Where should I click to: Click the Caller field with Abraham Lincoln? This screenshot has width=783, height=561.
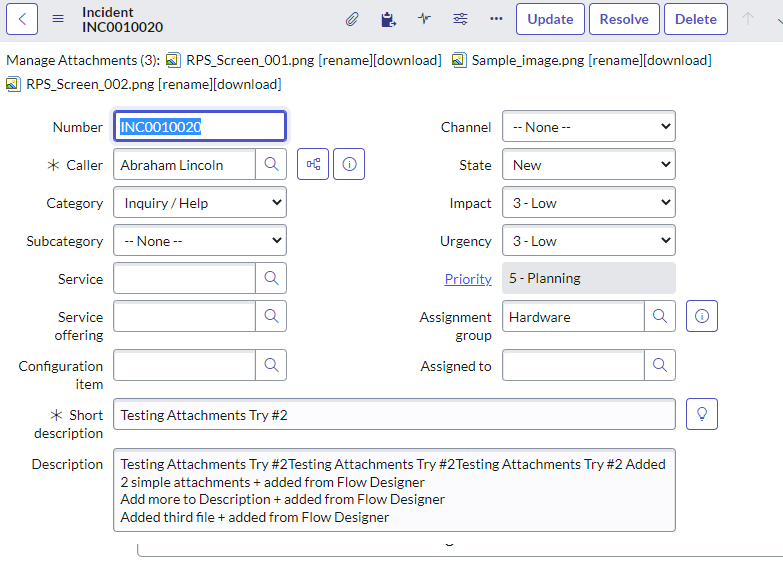[184, 164]
